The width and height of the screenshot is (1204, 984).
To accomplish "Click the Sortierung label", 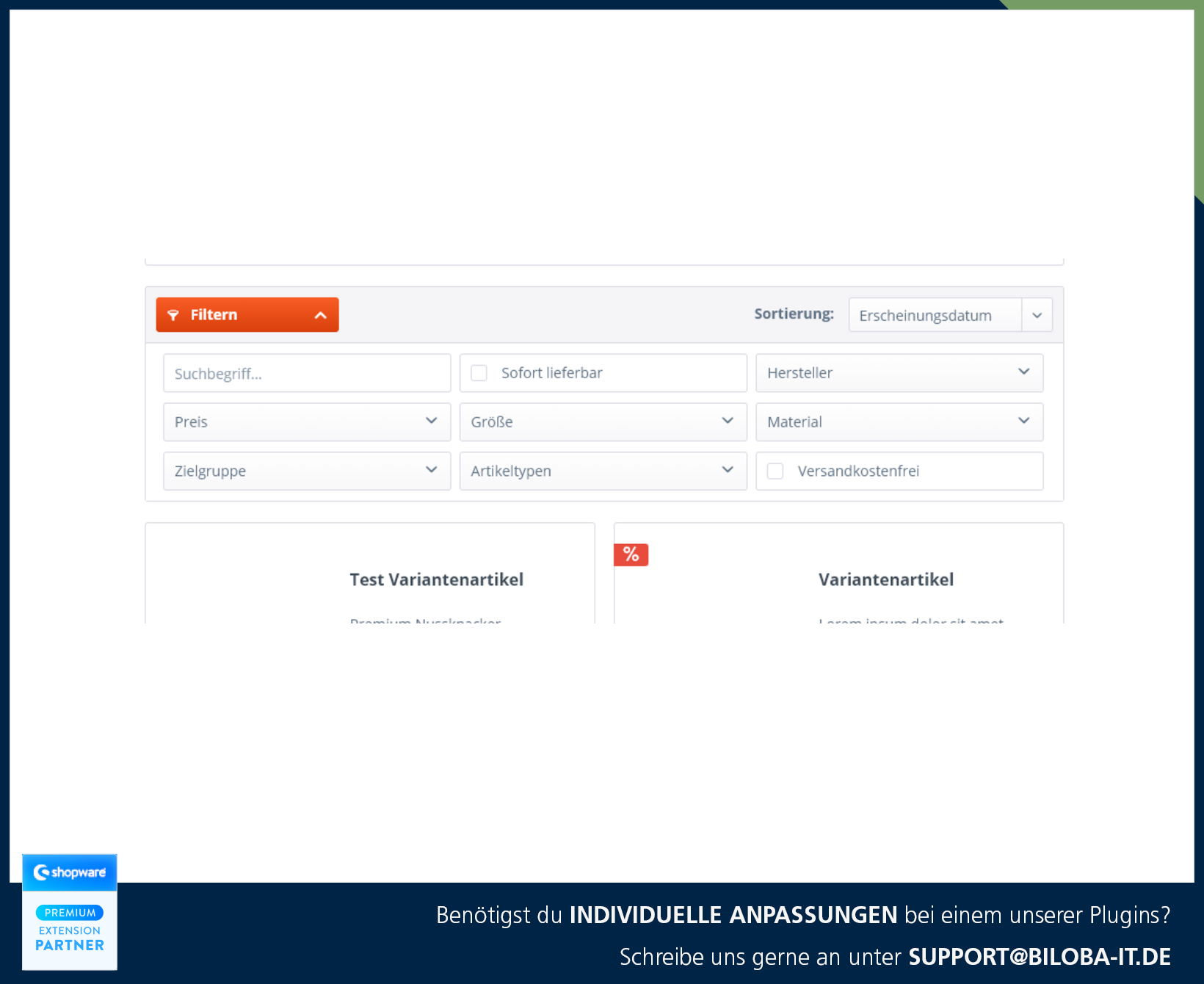I will pyautogui.click(x=794, y=314).
